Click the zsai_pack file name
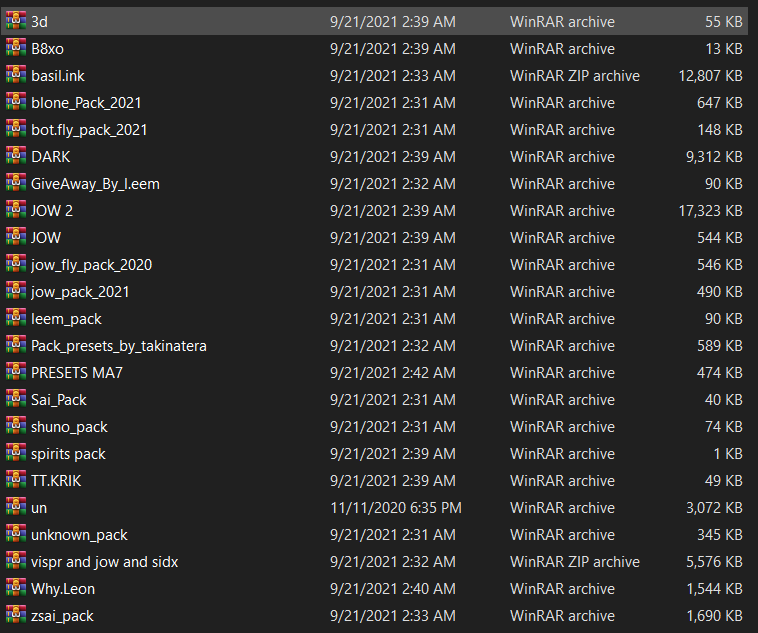This screenshot has width=758, height=633. tap(62, 616)
